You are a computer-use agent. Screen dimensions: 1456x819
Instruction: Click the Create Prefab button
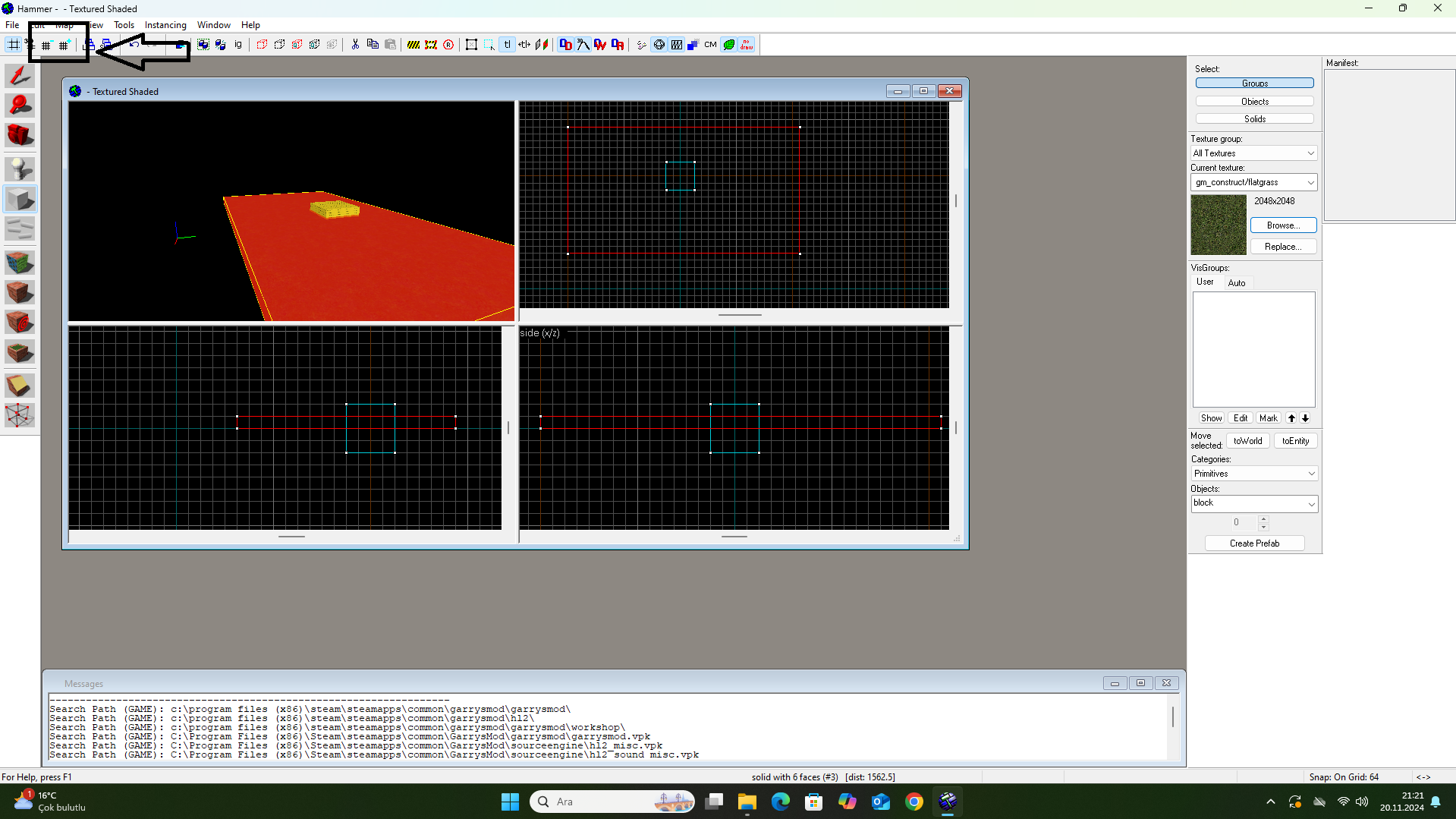(1254, 543)
